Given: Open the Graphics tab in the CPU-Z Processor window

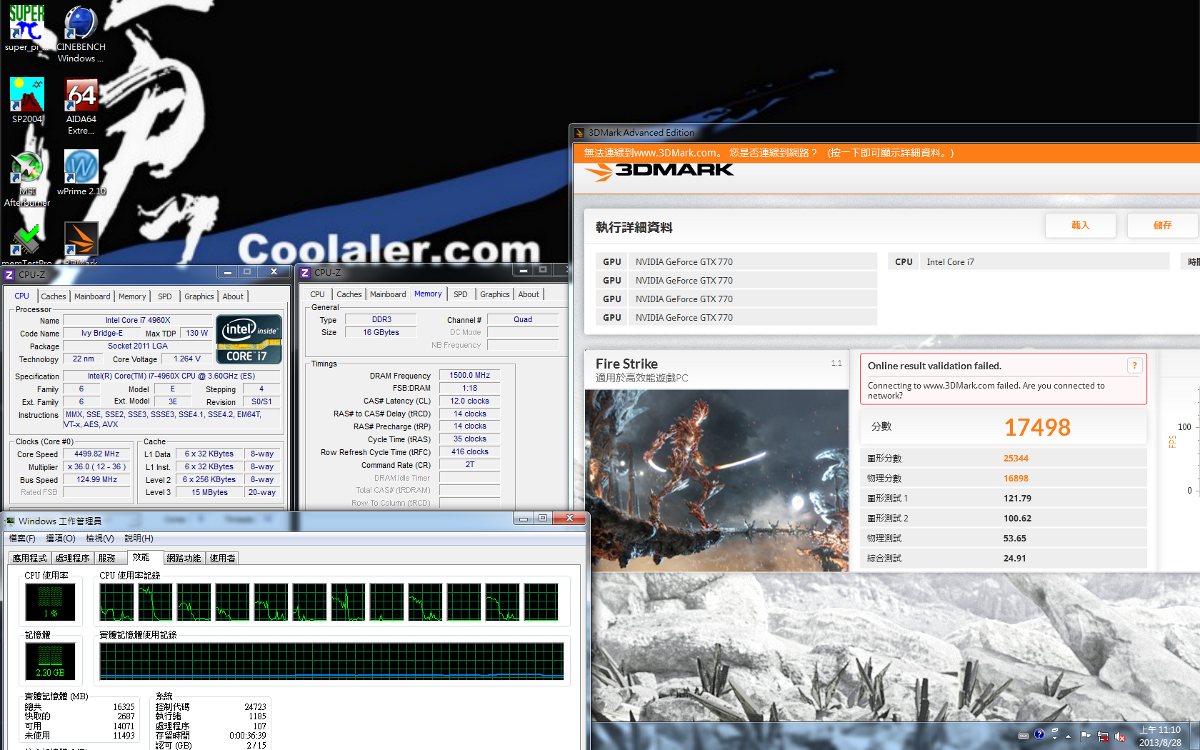Looking at the screenshot, I should (x=199, y=296).
